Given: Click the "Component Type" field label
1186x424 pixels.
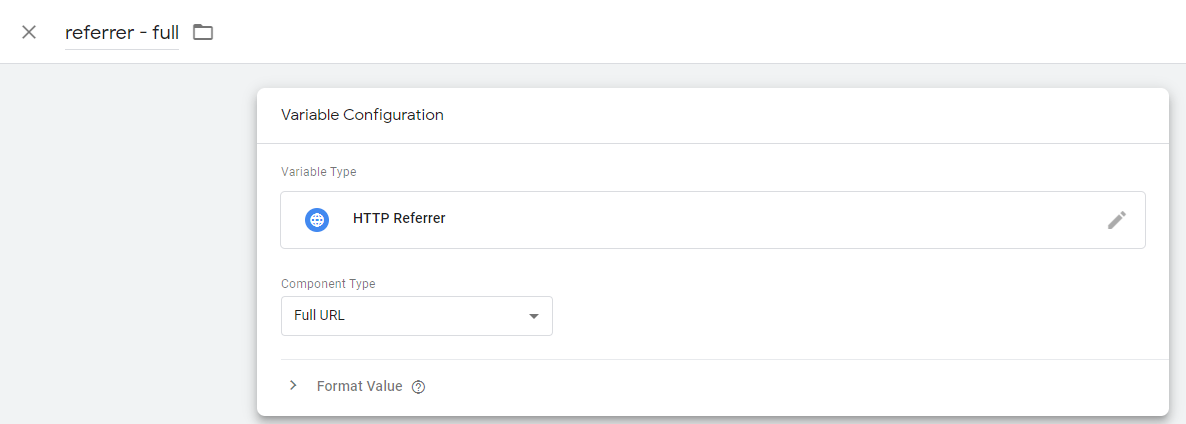Looking at the screenshot, I should (328, 284).
